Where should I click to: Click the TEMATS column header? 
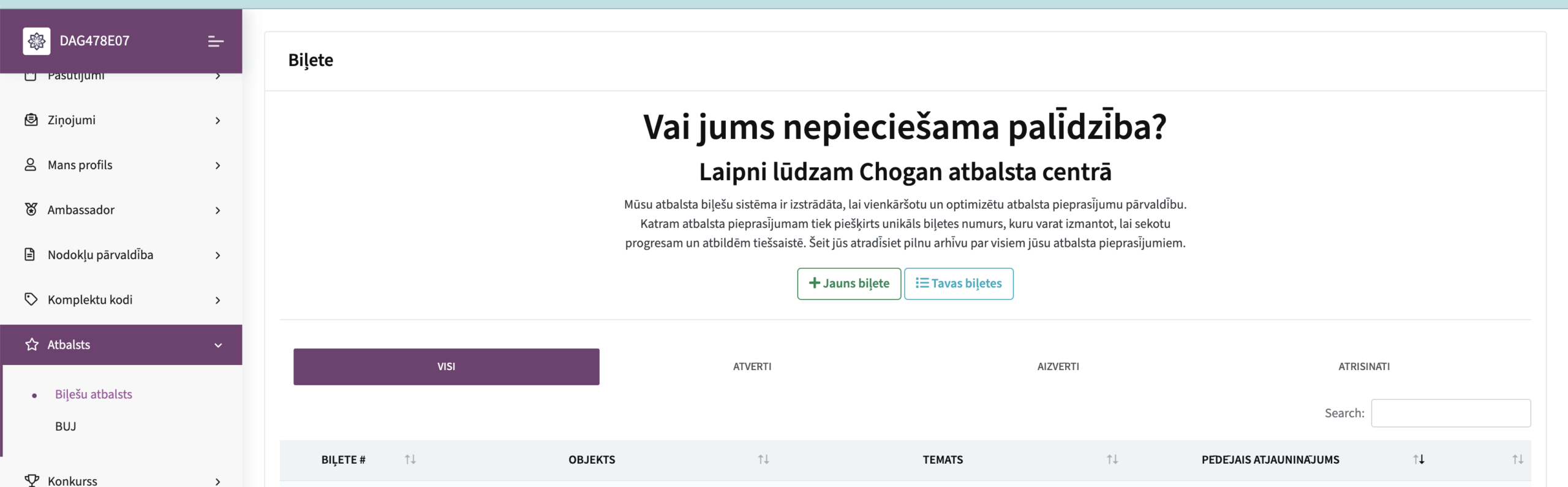943,459
